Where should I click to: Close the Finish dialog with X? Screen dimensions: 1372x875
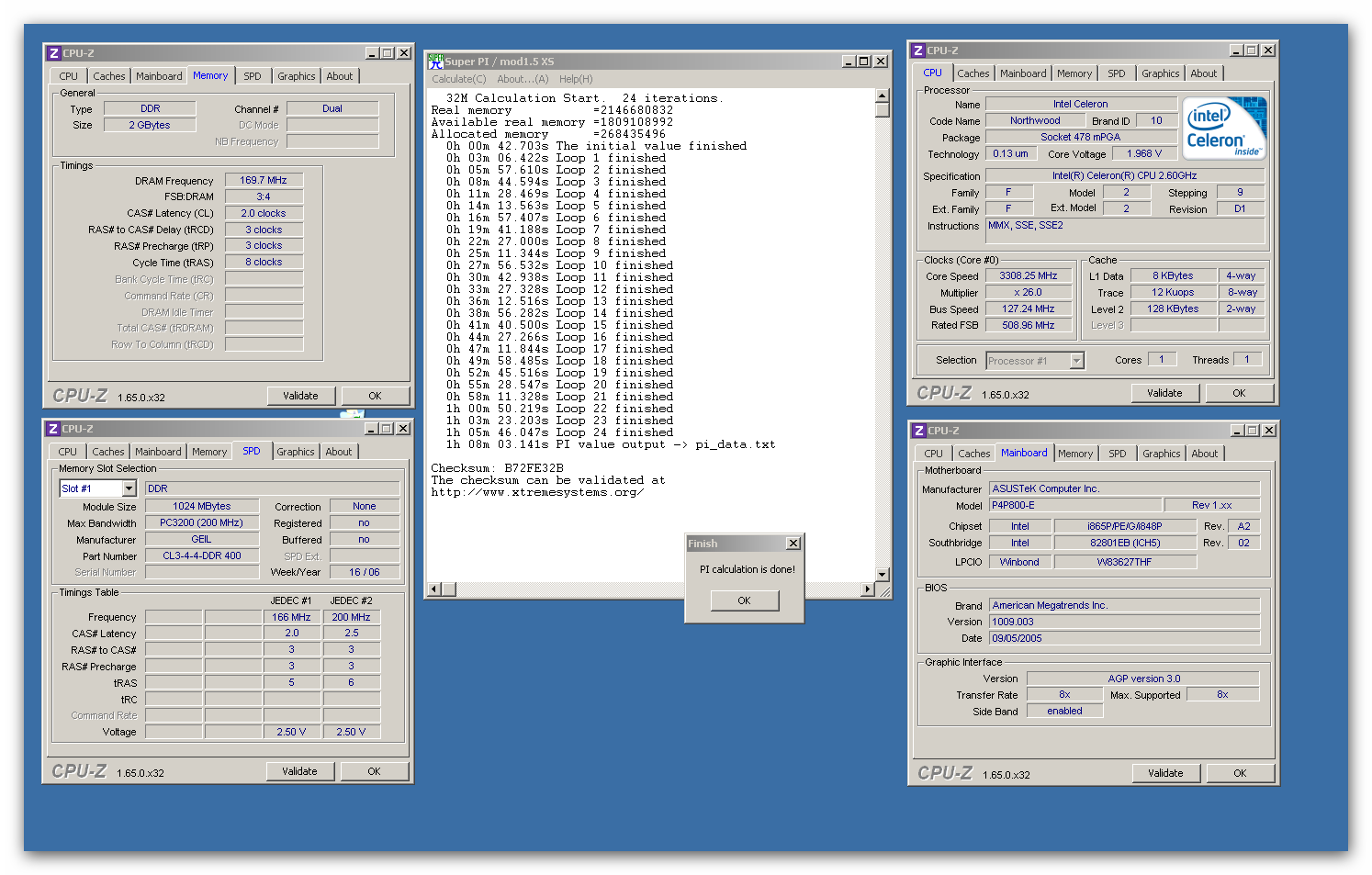pyautogui.click(x=793, y=544)
